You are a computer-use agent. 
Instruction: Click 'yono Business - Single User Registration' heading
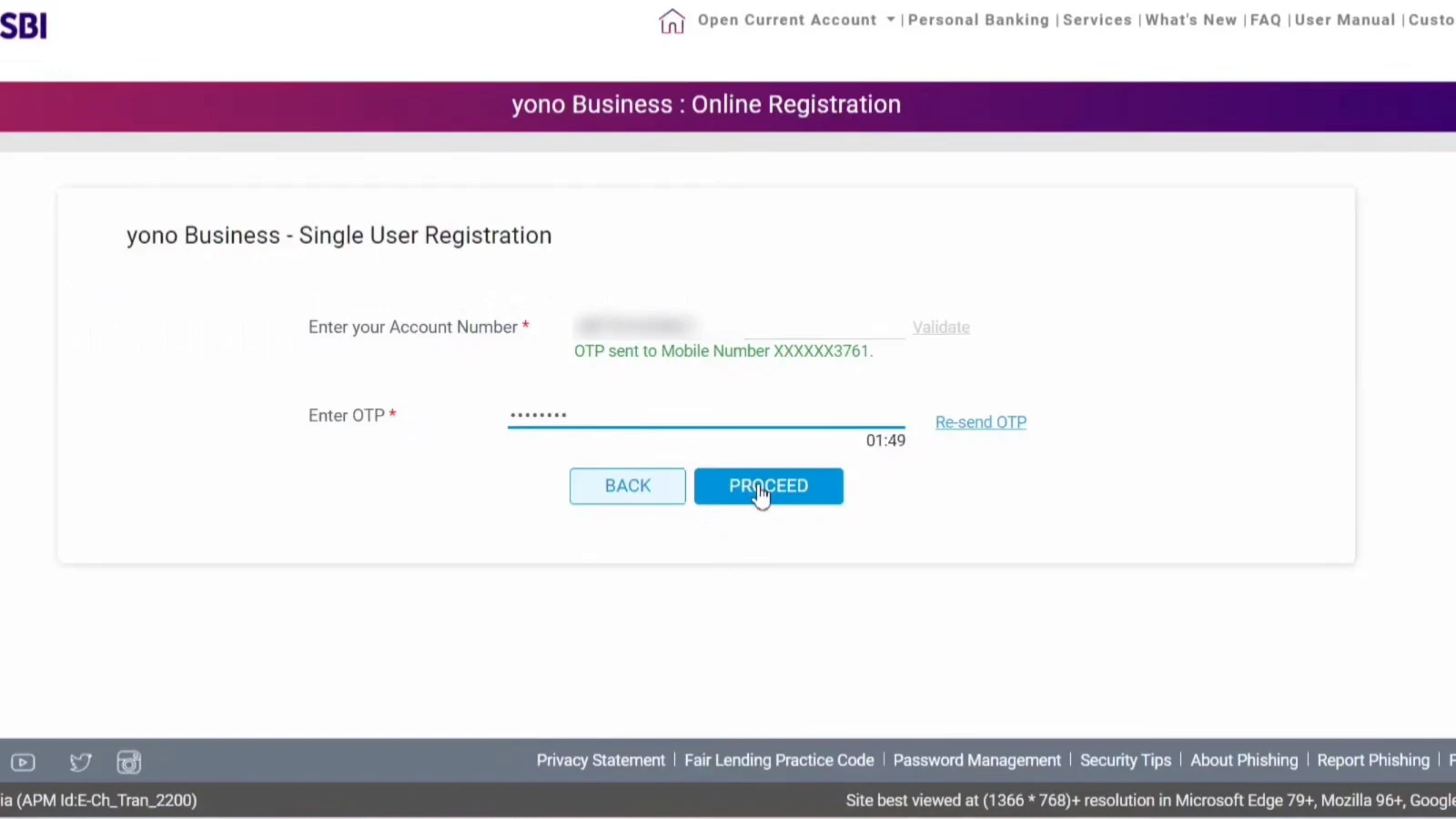pos(339,236)
